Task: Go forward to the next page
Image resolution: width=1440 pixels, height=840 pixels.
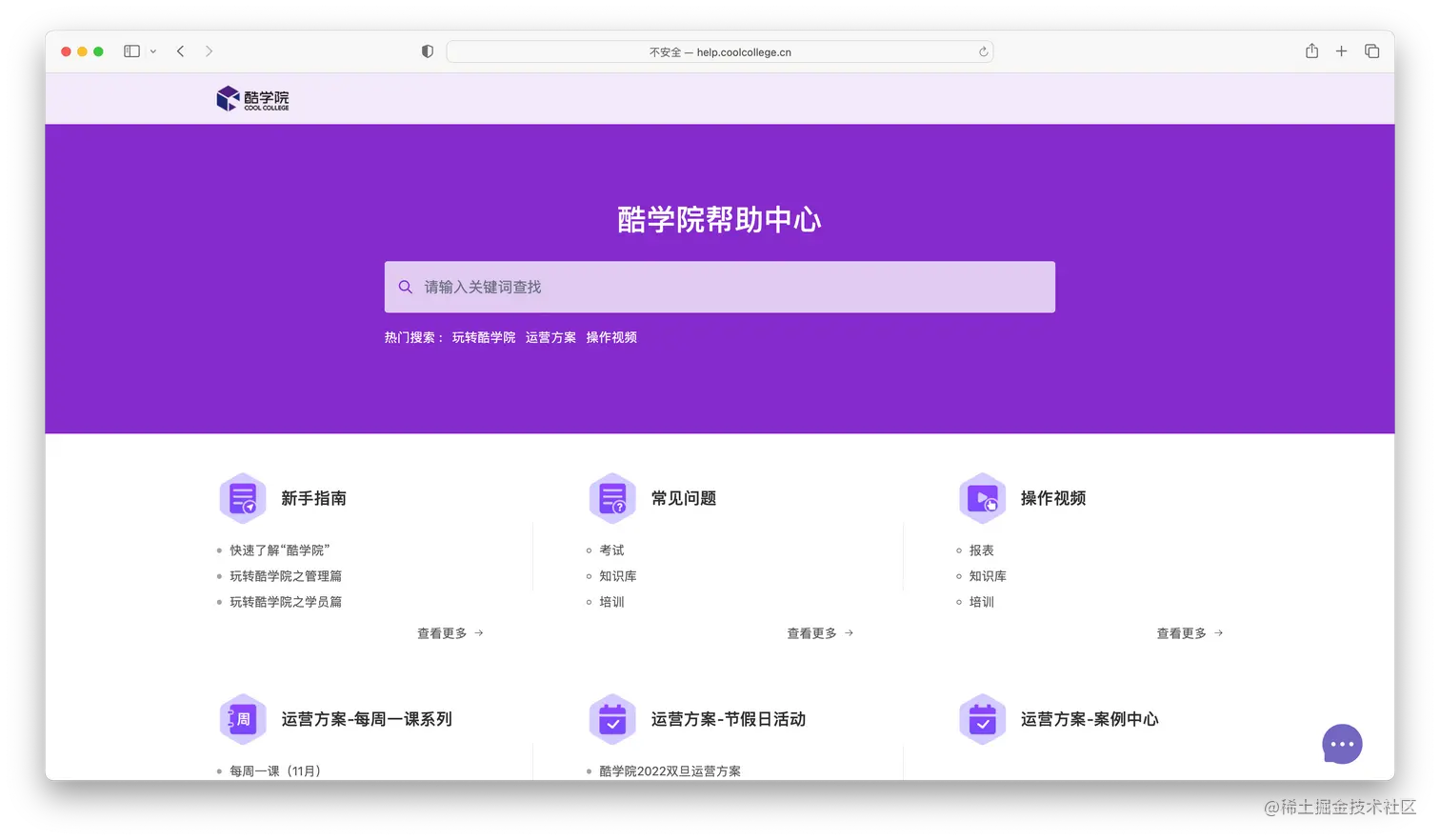Action: [209, 51]
